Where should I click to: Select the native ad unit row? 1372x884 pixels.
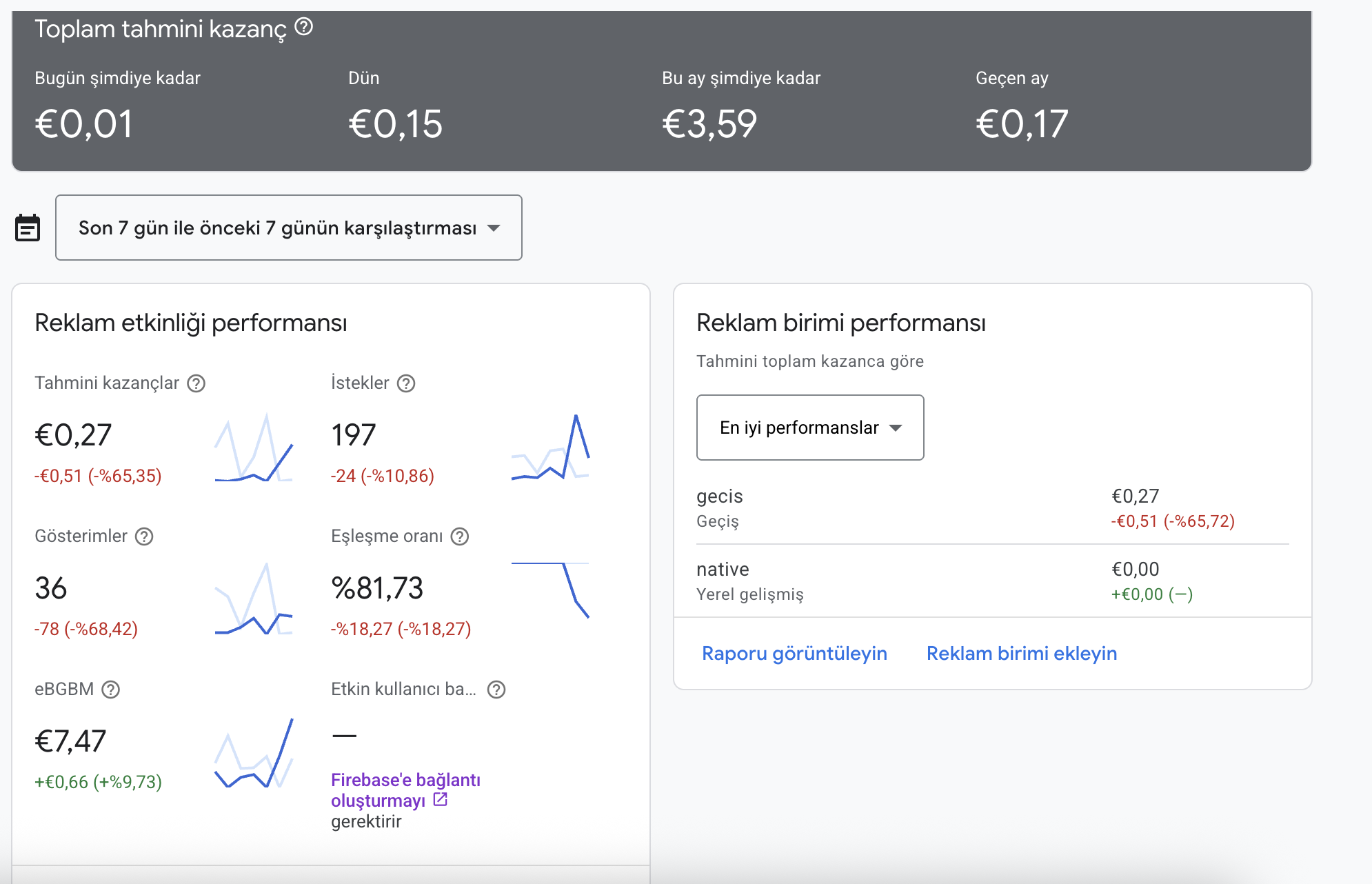point(993,581)
